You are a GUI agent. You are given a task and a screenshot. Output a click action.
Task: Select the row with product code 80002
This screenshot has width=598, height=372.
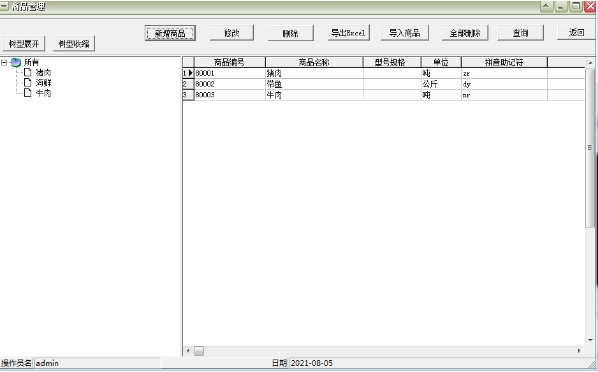click(383, 84)
